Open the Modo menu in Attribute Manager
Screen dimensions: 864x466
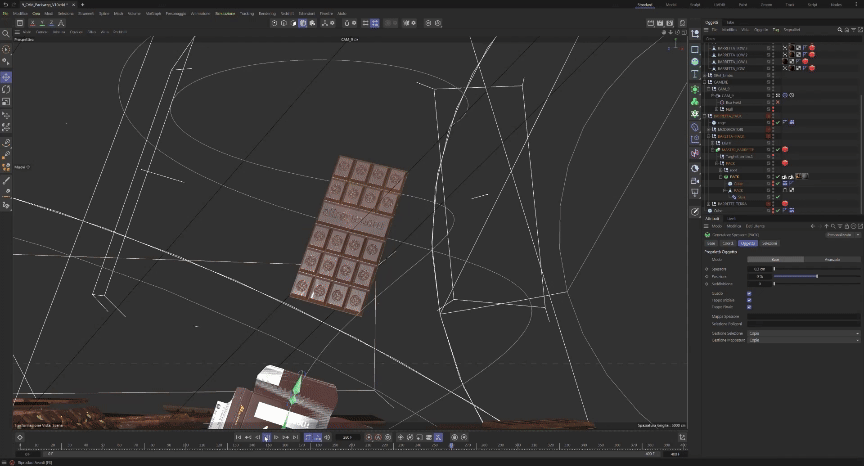pos(716,226)
